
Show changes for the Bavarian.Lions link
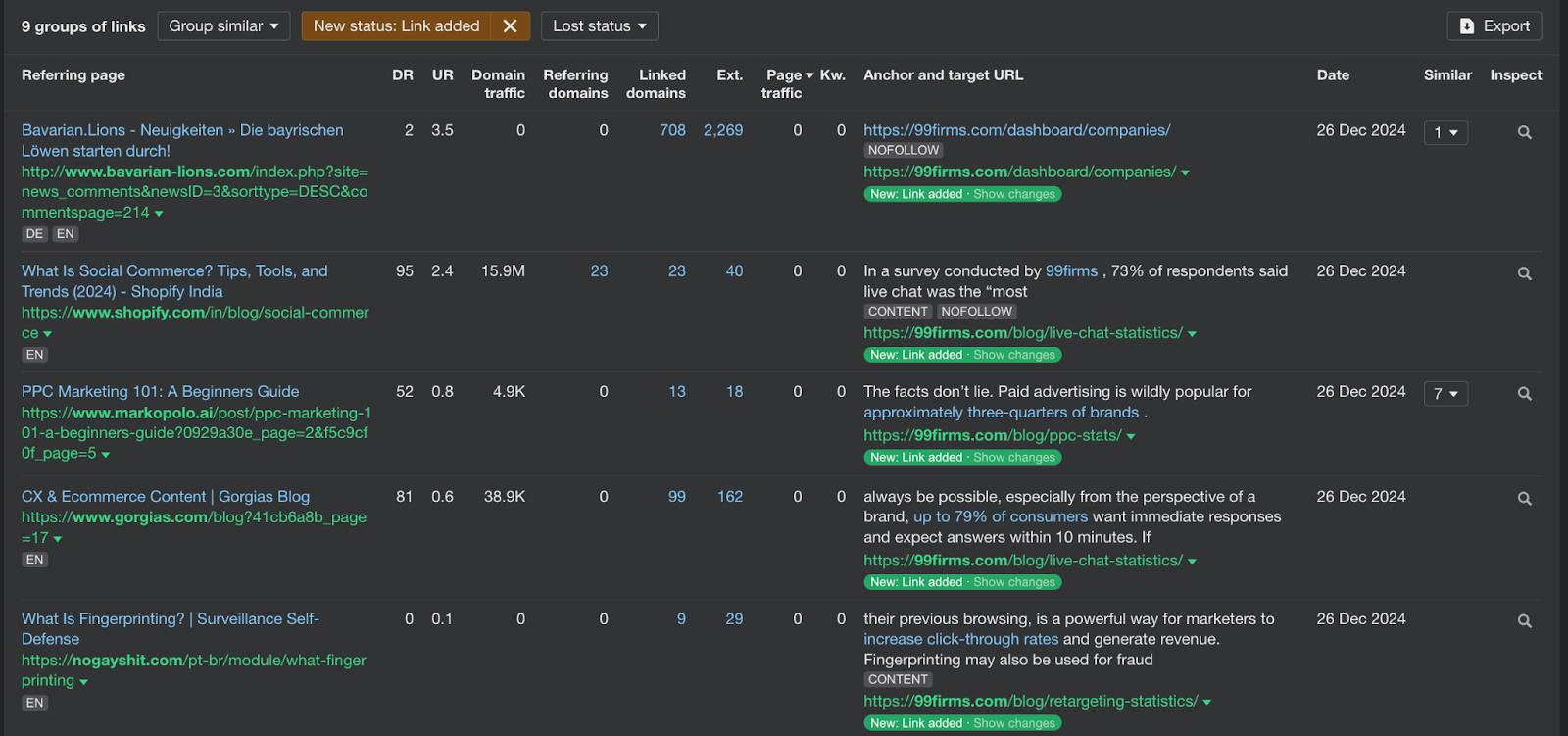click(1014, 194)
